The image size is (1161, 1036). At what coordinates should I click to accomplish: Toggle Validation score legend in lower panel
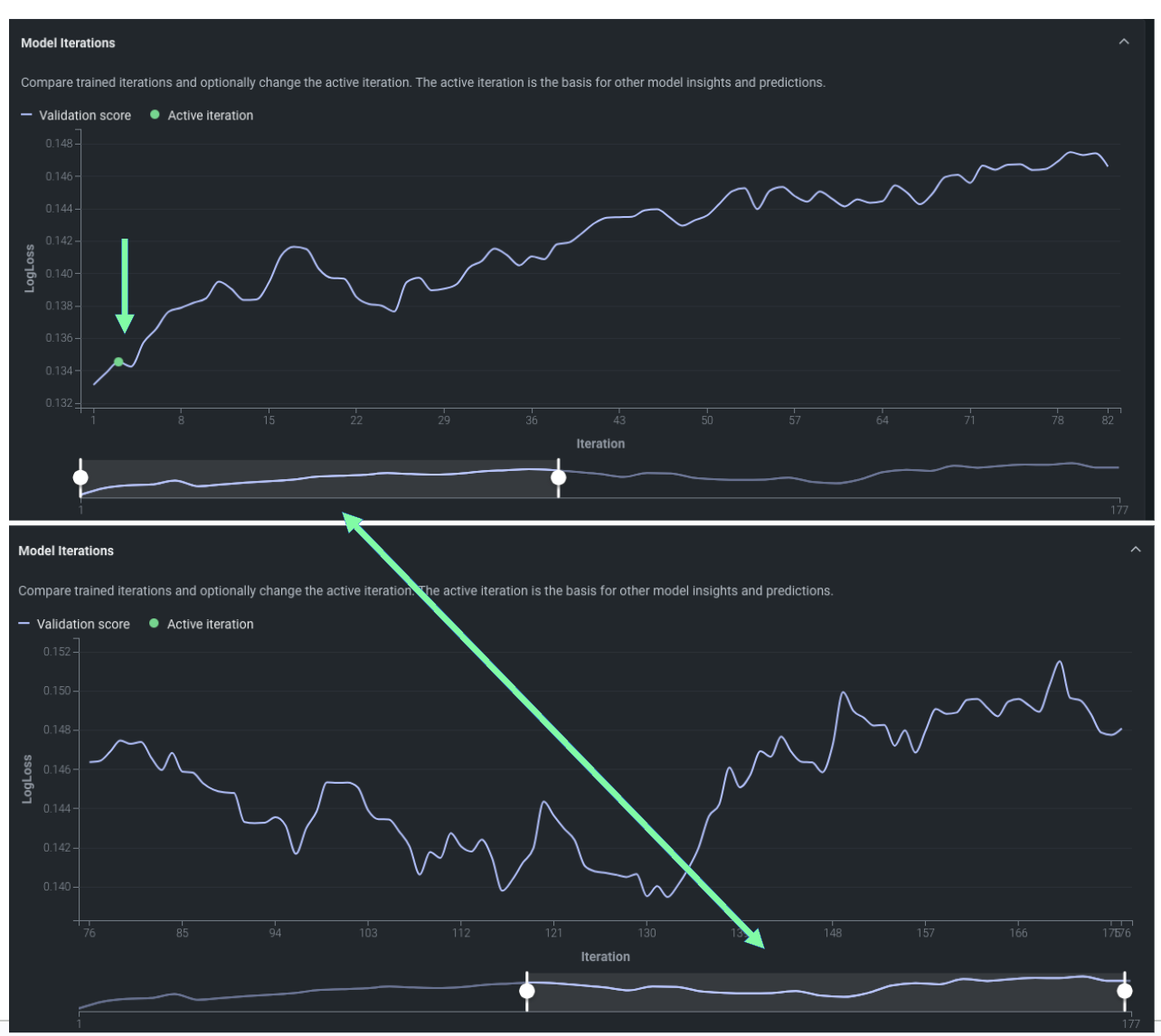[x=75, y=624]
